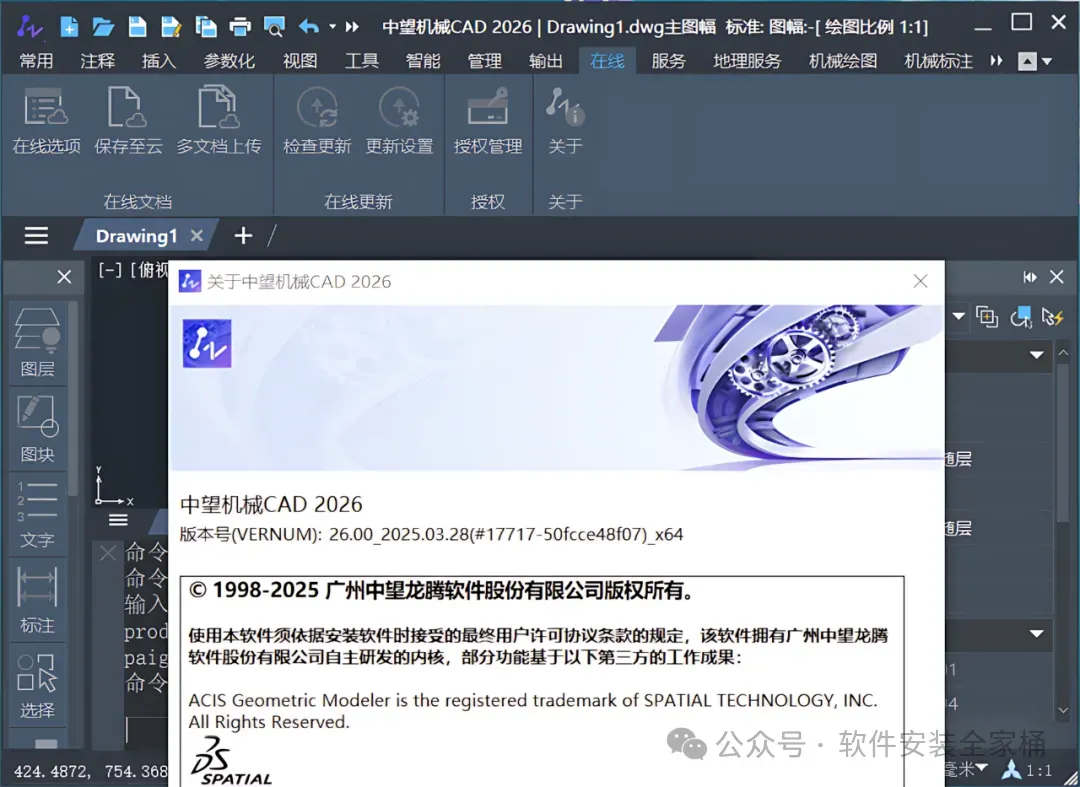
Task: Open the 标注 dimension tool
Action: click(x=37, y=599)
